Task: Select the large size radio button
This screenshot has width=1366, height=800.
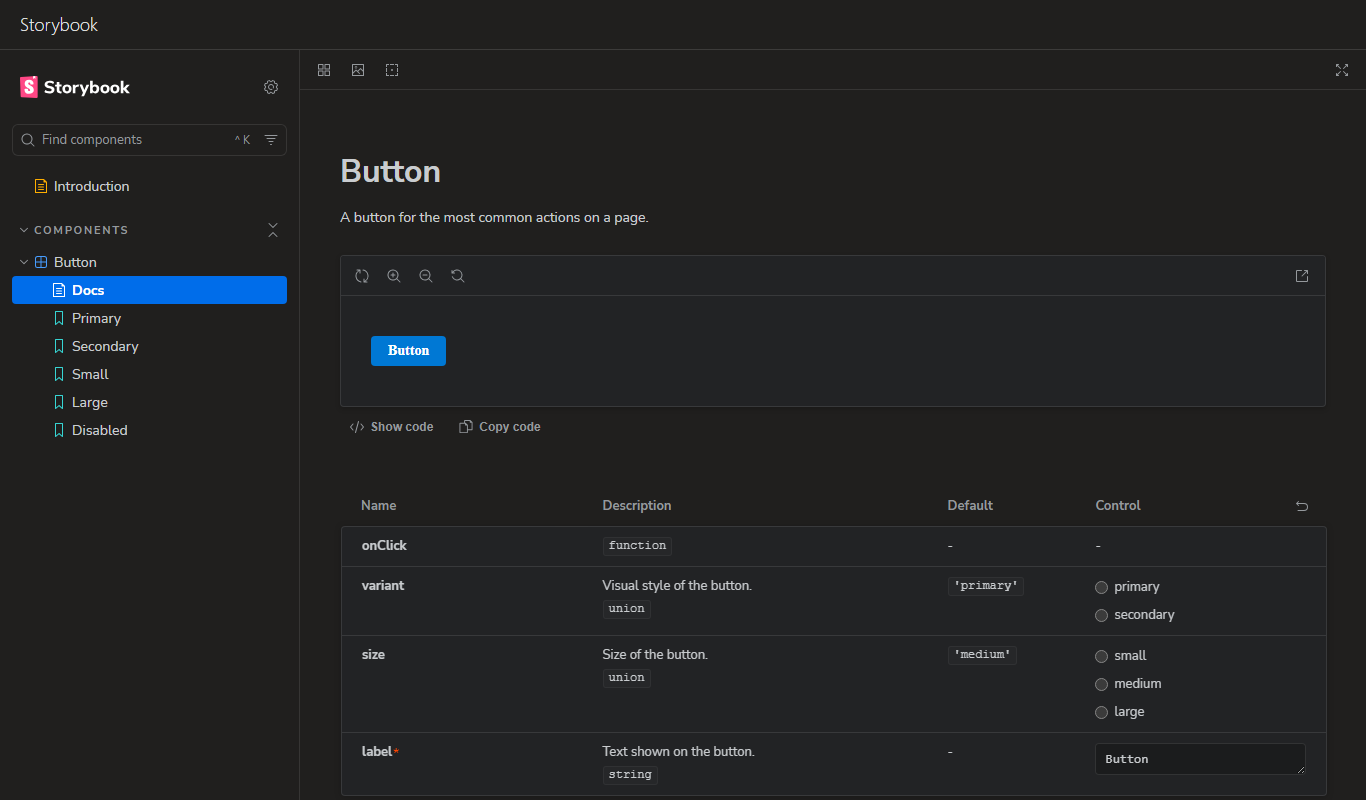Action: coord(1102,712)
